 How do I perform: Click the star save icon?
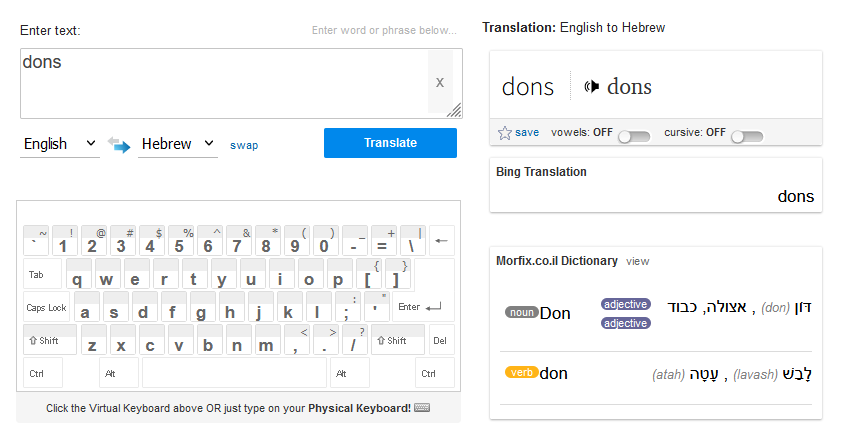[x=504, y=133]
